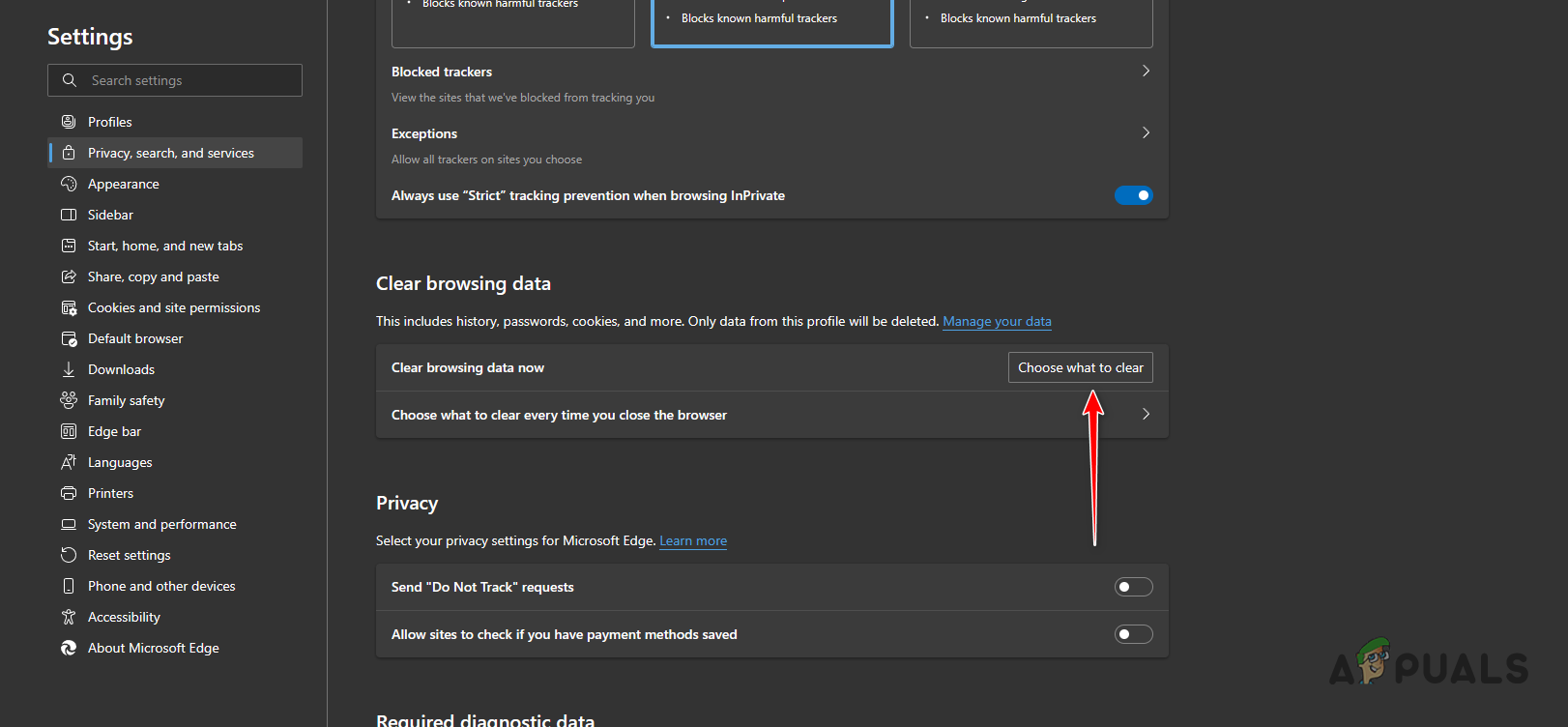Click the Printers icon
Screen dimensions: 1568x727
tap(69, 493)
